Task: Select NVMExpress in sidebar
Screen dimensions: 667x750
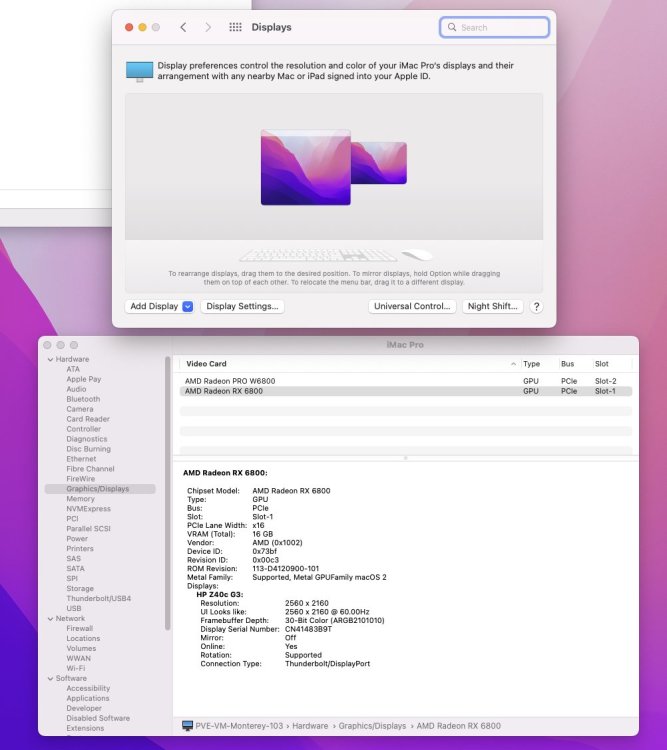Action: 89,509
